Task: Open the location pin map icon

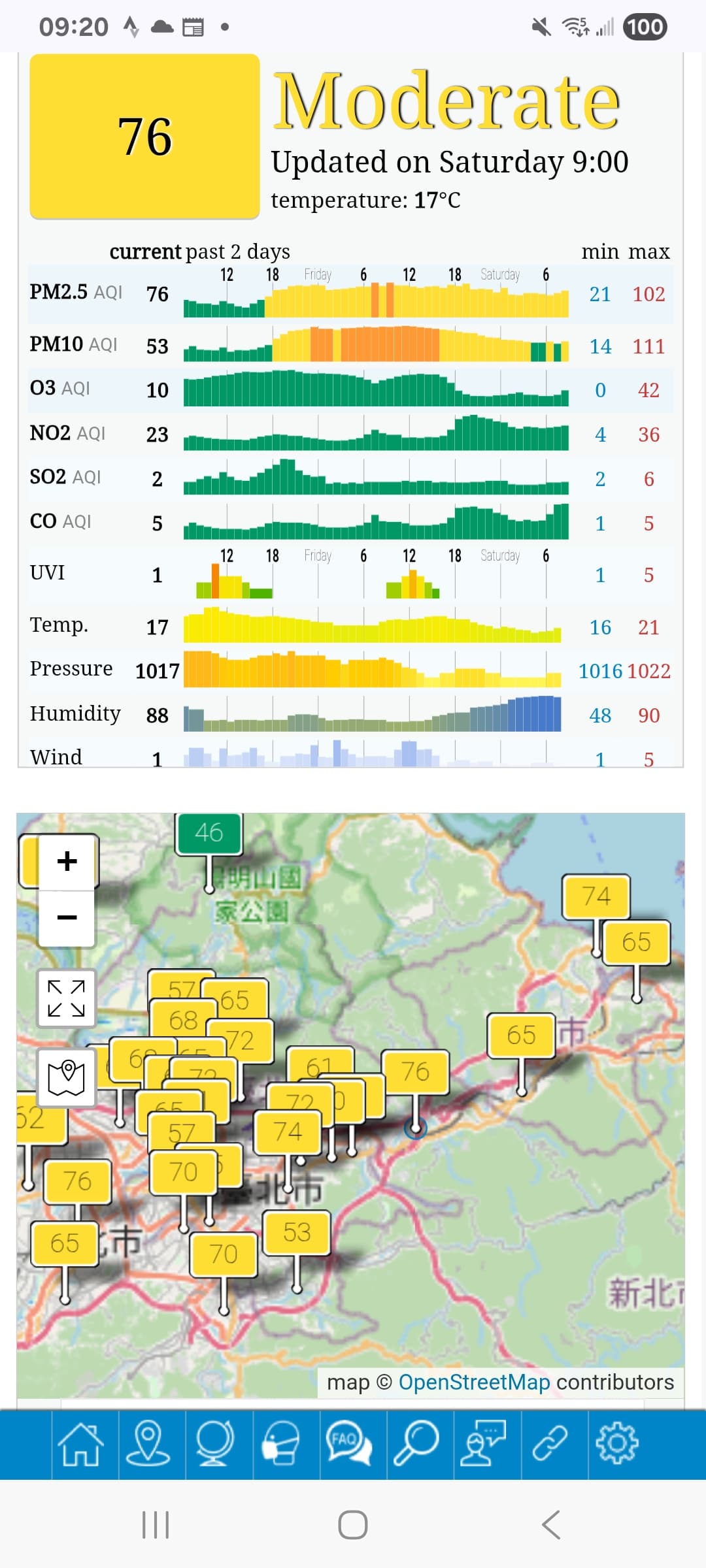Action: pyautogui.click(x=148, y=1444)
